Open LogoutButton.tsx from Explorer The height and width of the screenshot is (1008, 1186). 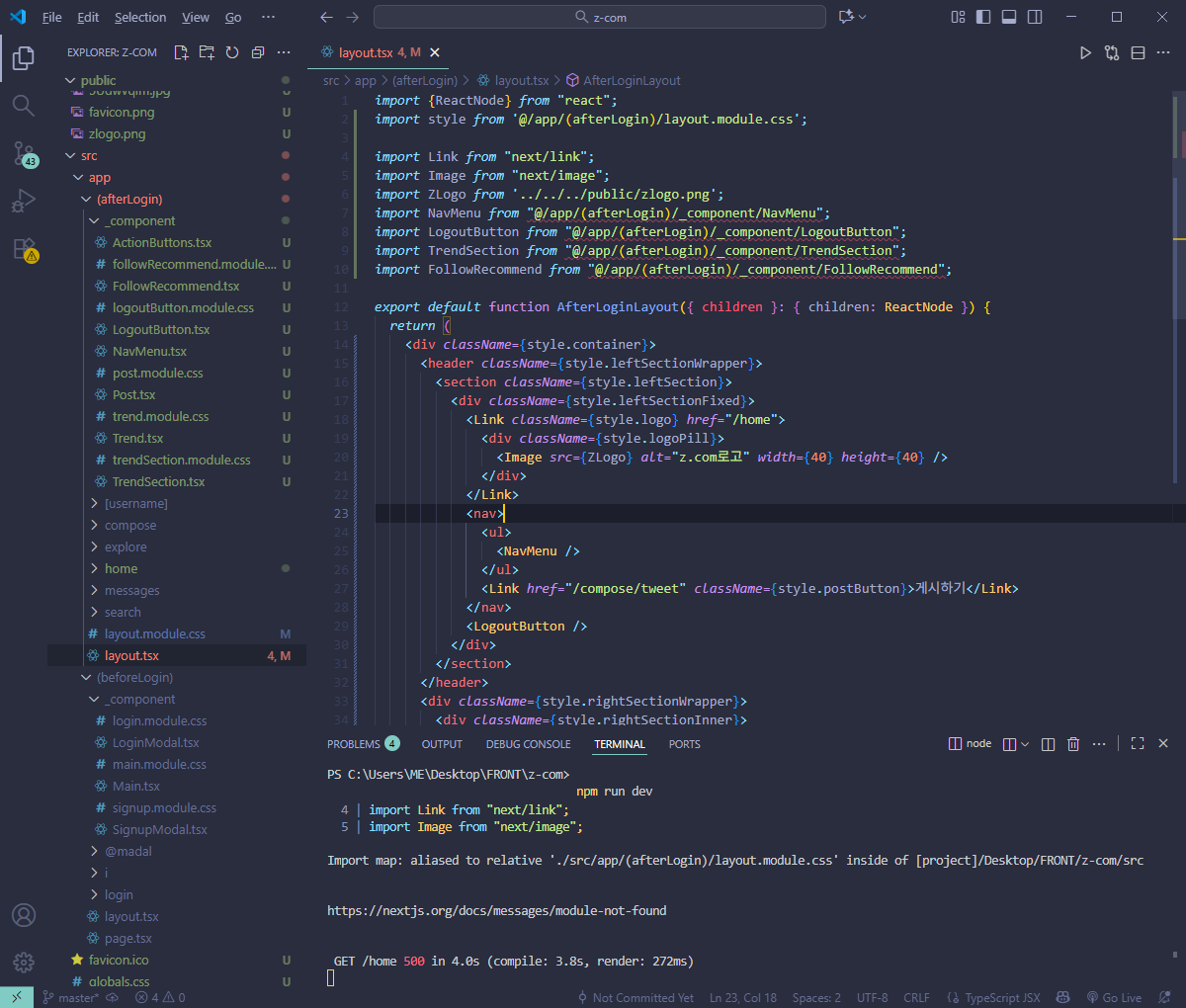point(176,329)
